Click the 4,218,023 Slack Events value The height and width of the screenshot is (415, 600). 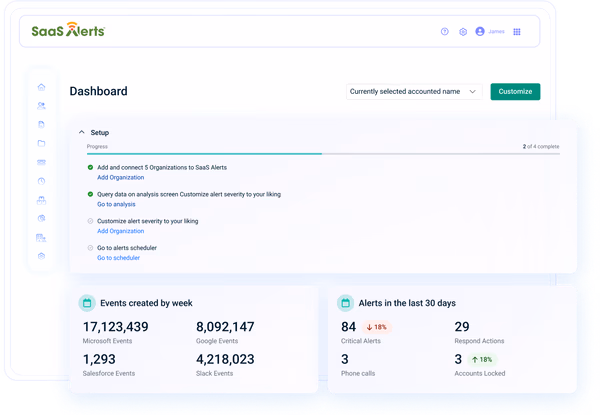pos(225,359)
